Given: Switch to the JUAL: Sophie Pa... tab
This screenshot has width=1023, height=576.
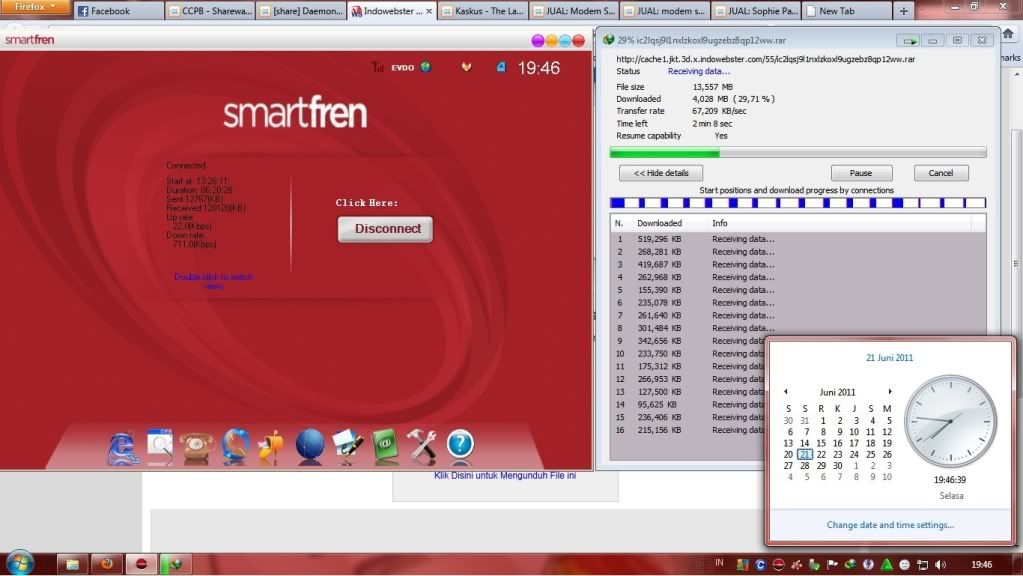Looking at the screenshot, I should click(755, 11).
